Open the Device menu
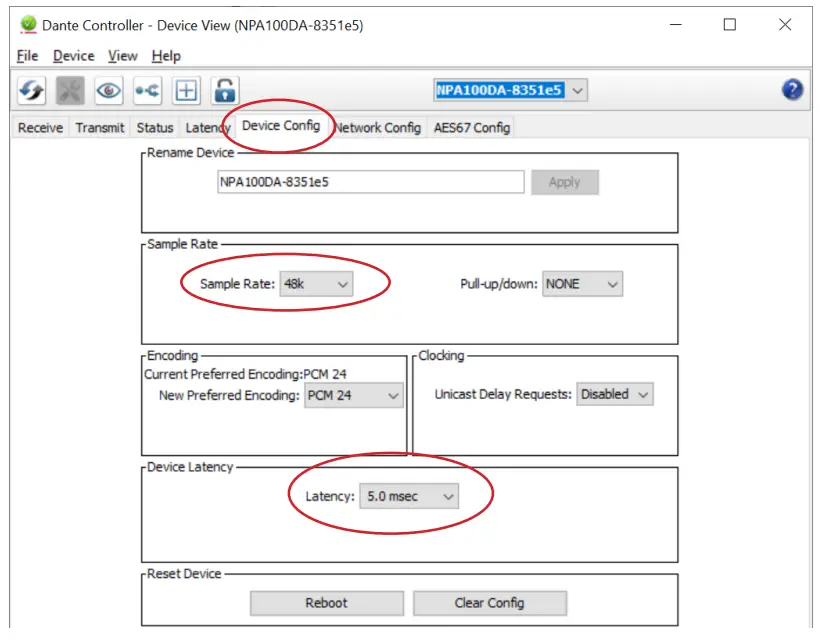The width and height of the screenshot is (820, 642). click(x=74, y=56)
